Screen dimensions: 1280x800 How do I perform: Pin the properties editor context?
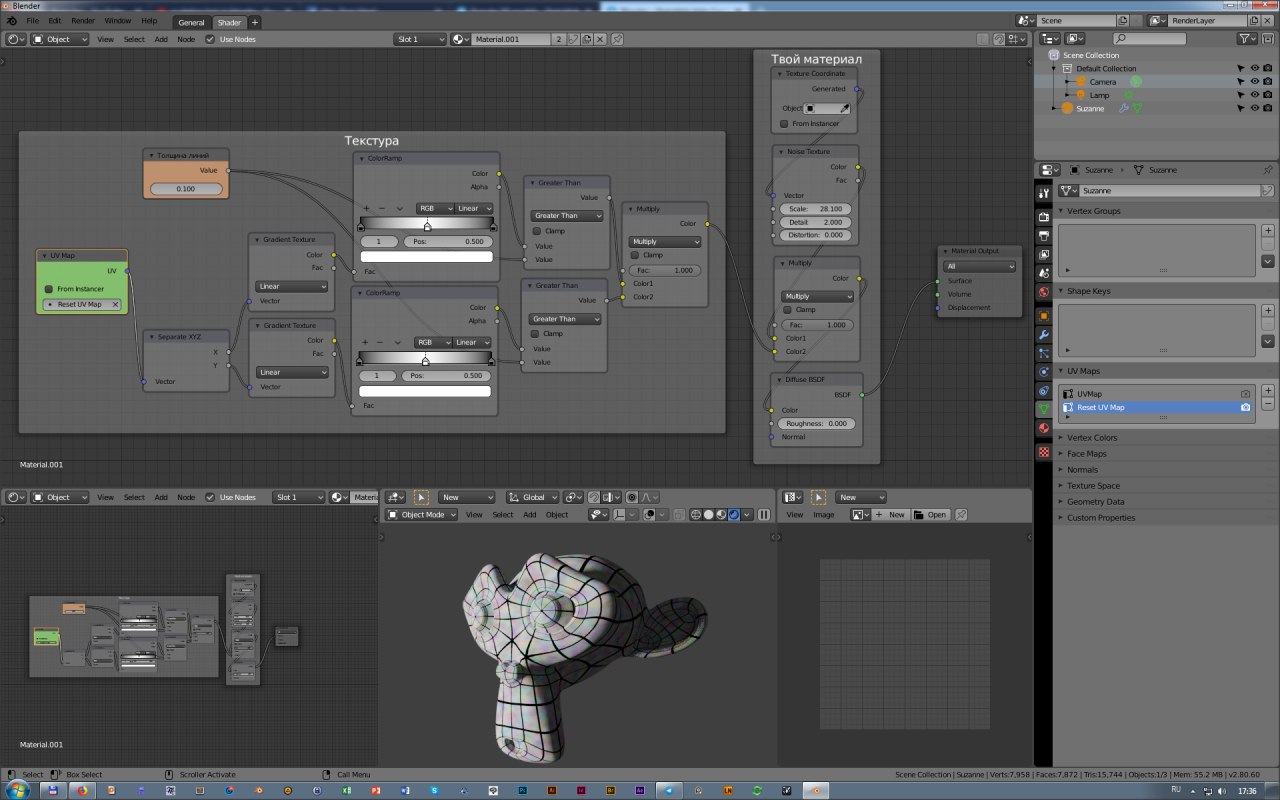pos(1268,170)
